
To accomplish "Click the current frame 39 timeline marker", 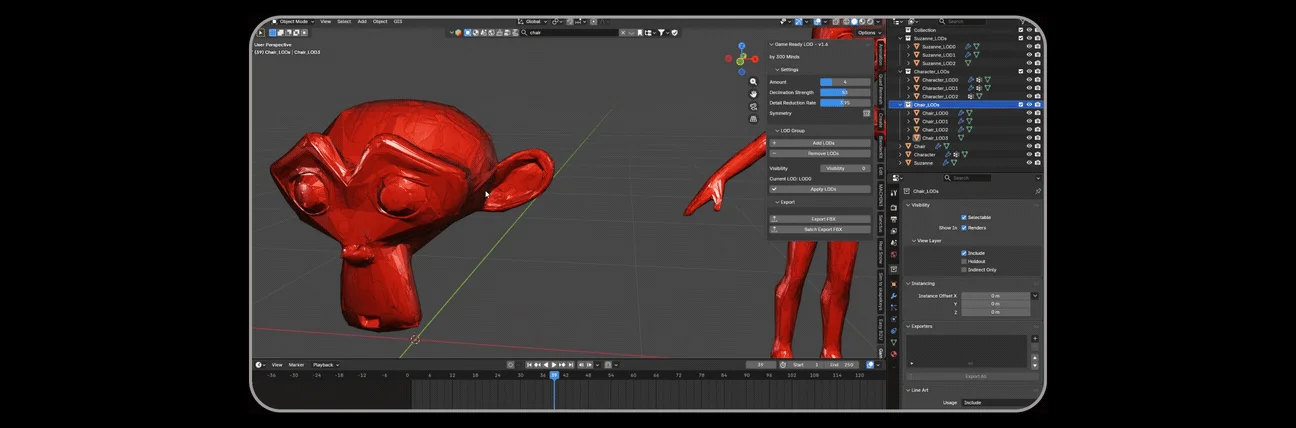I will (x=554, y=375).
